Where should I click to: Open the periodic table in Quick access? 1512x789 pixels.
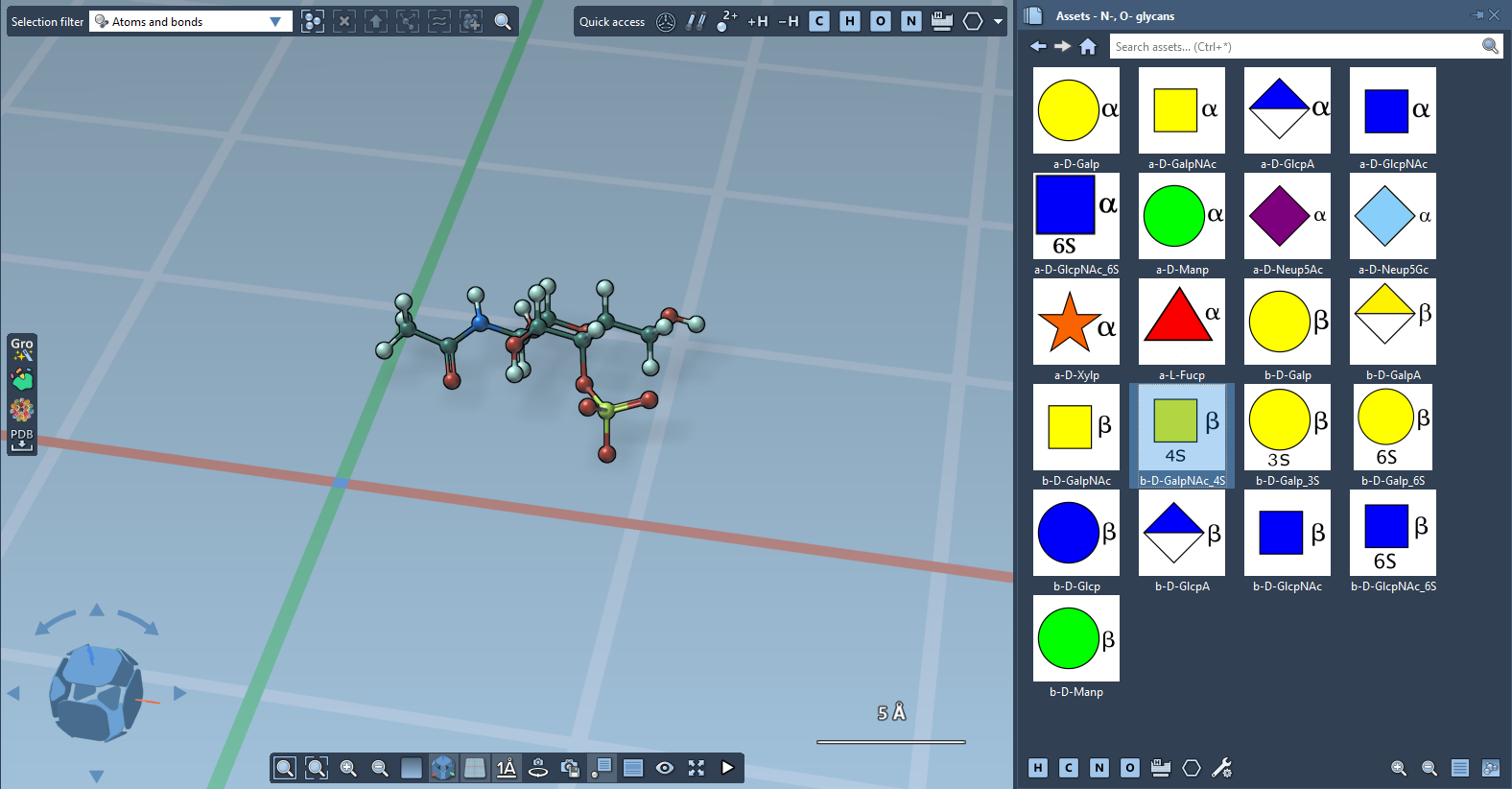click(x=941, y=21)
